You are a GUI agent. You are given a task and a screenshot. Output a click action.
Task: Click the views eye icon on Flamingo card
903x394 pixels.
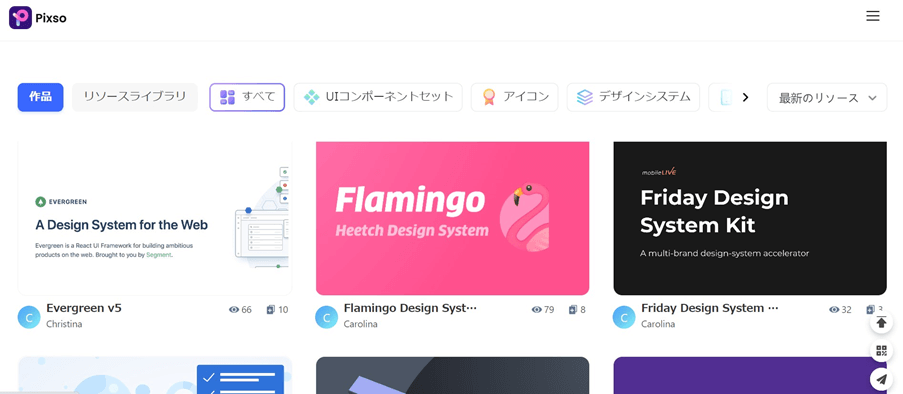click(x=536, y=310)
